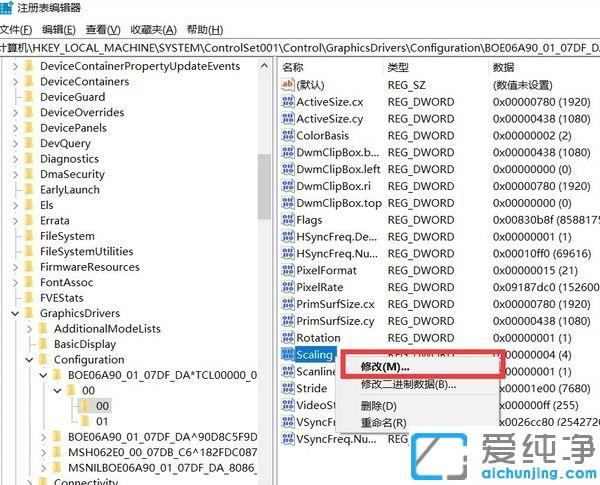Select the Diagnostics key
This screenshot has width=600, height=485.
pyautogui.click(x=69, y=159)
